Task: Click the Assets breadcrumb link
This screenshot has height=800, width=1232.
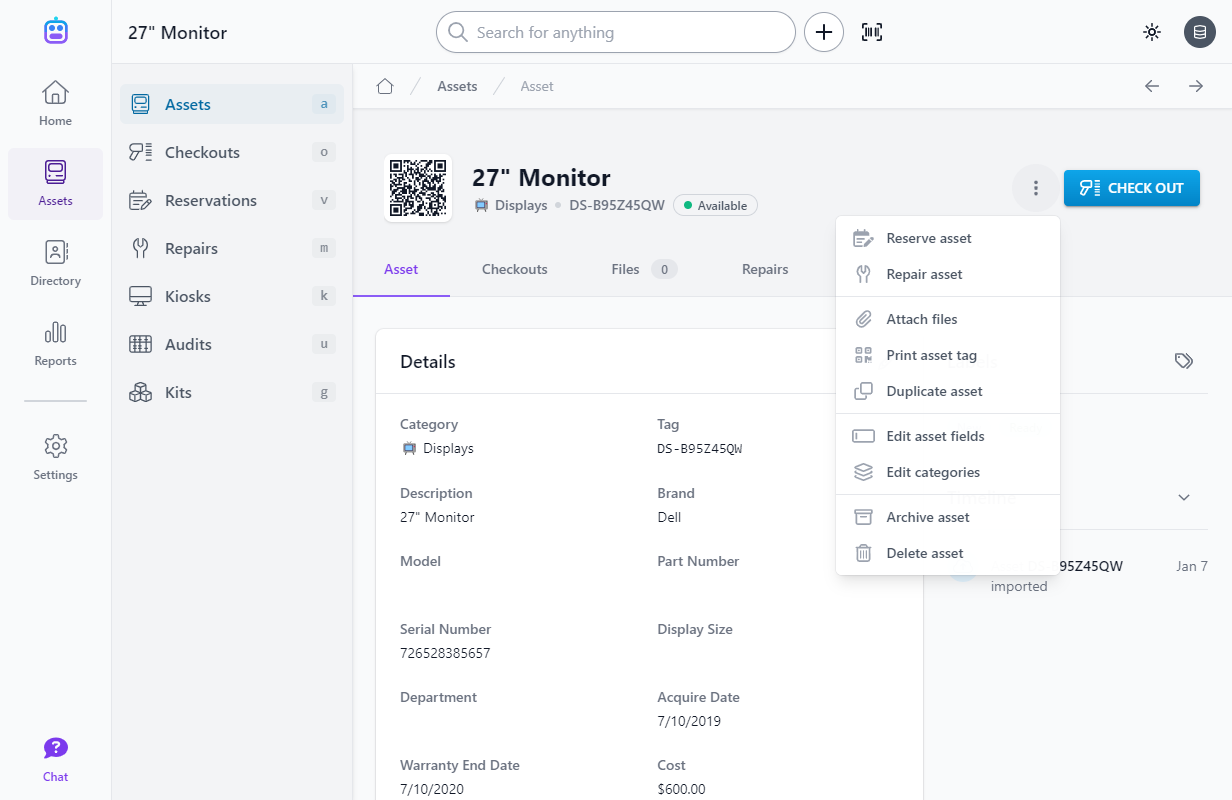Action: (x=457, y=86)
